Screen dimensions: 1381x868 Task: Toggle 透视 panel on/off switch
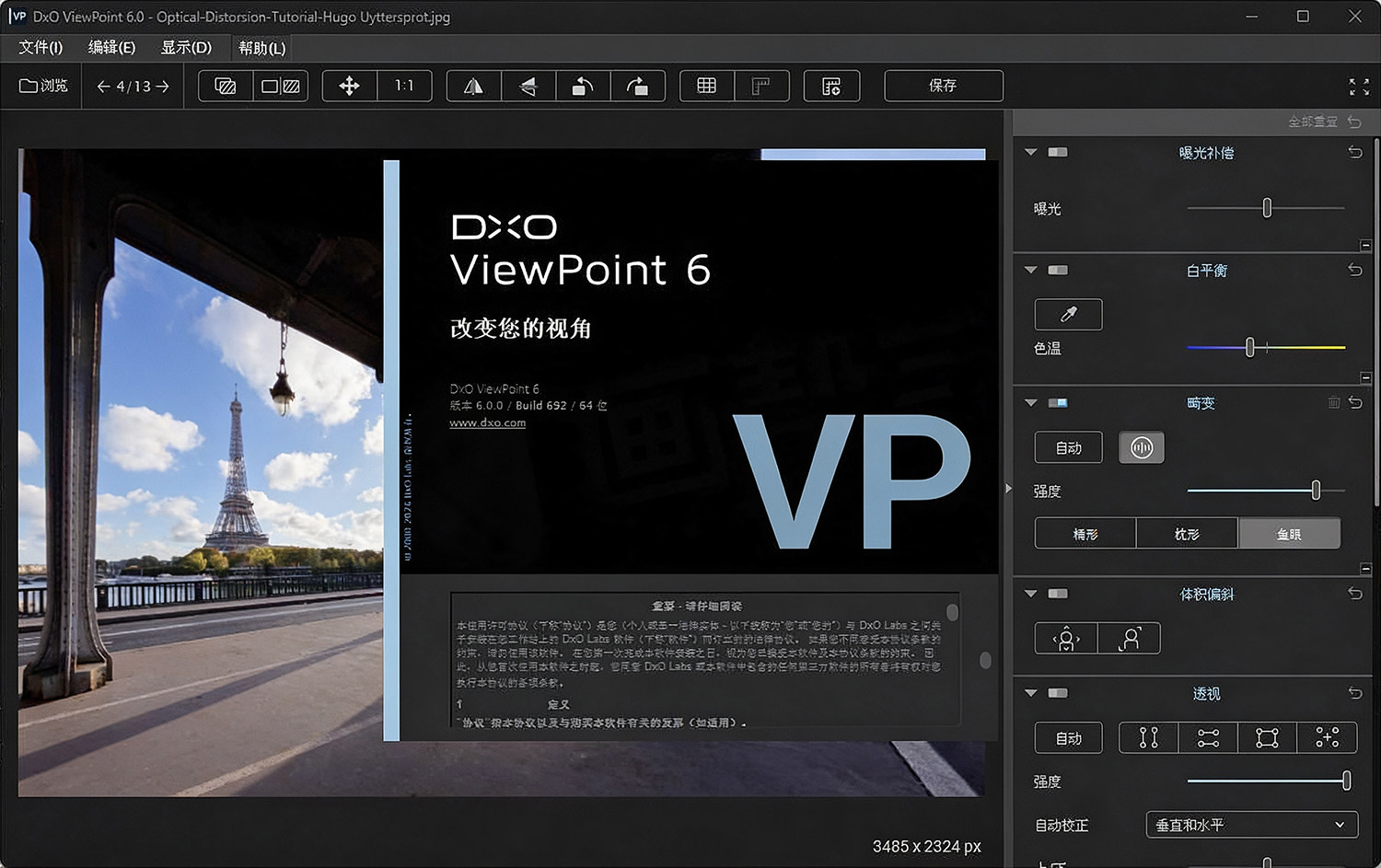pos(1058,693)
